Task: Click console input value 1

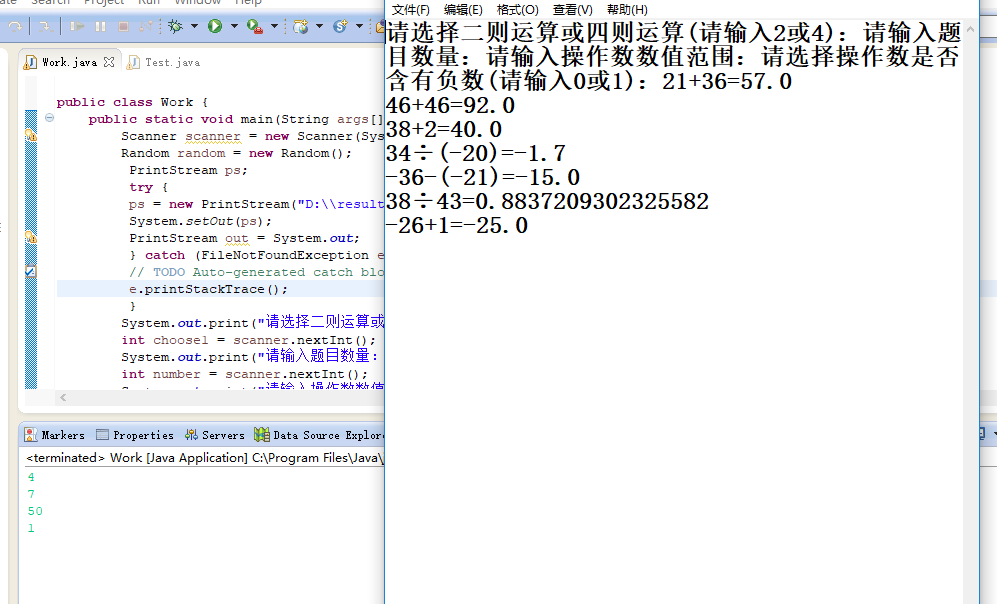Action: (31, 528)
